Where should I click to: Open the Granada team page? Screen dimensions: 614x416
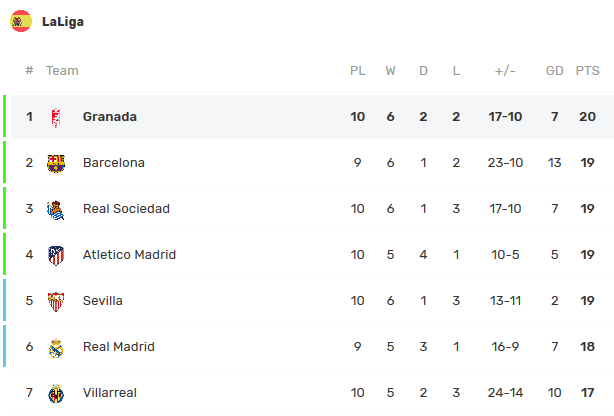[110, 117]
